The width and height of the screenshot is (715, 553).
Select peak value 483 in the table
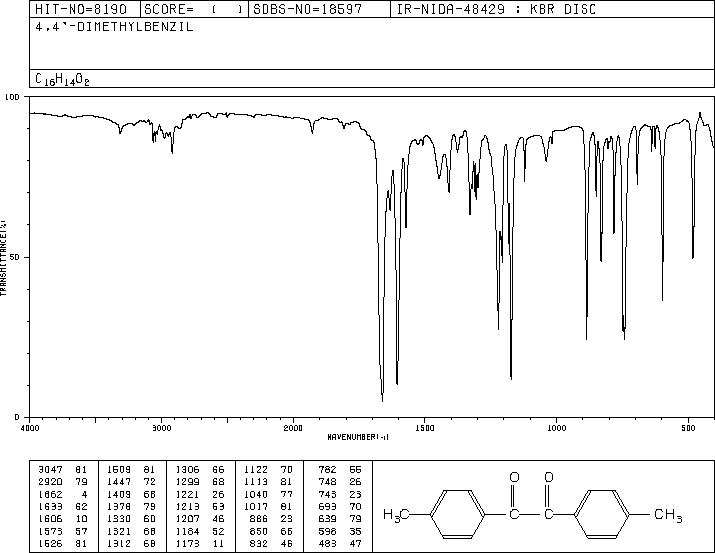click(327, 543)
